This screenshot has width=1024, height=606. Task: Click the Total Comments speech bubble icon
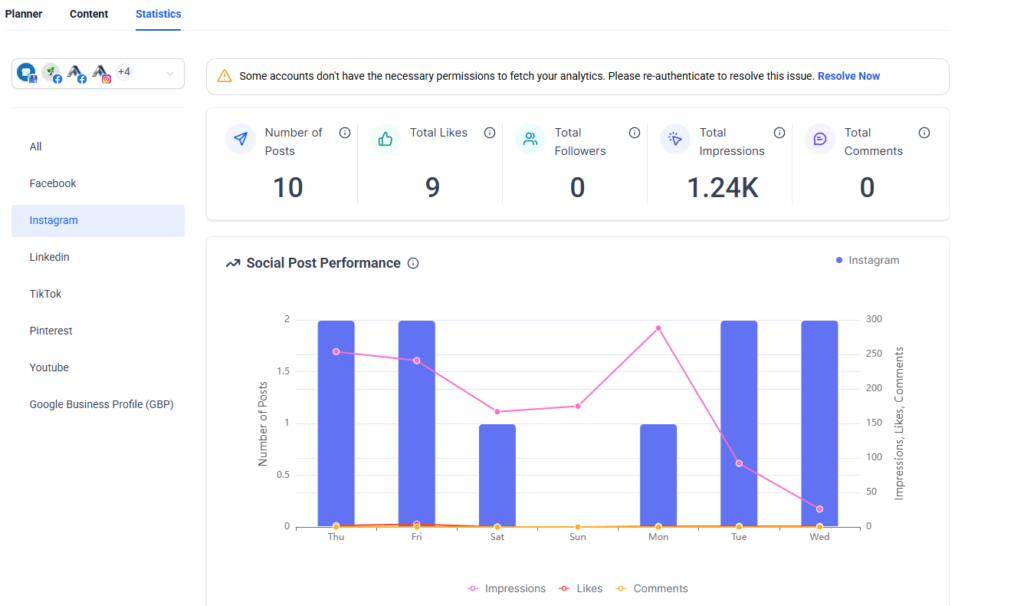coord(820,139)
